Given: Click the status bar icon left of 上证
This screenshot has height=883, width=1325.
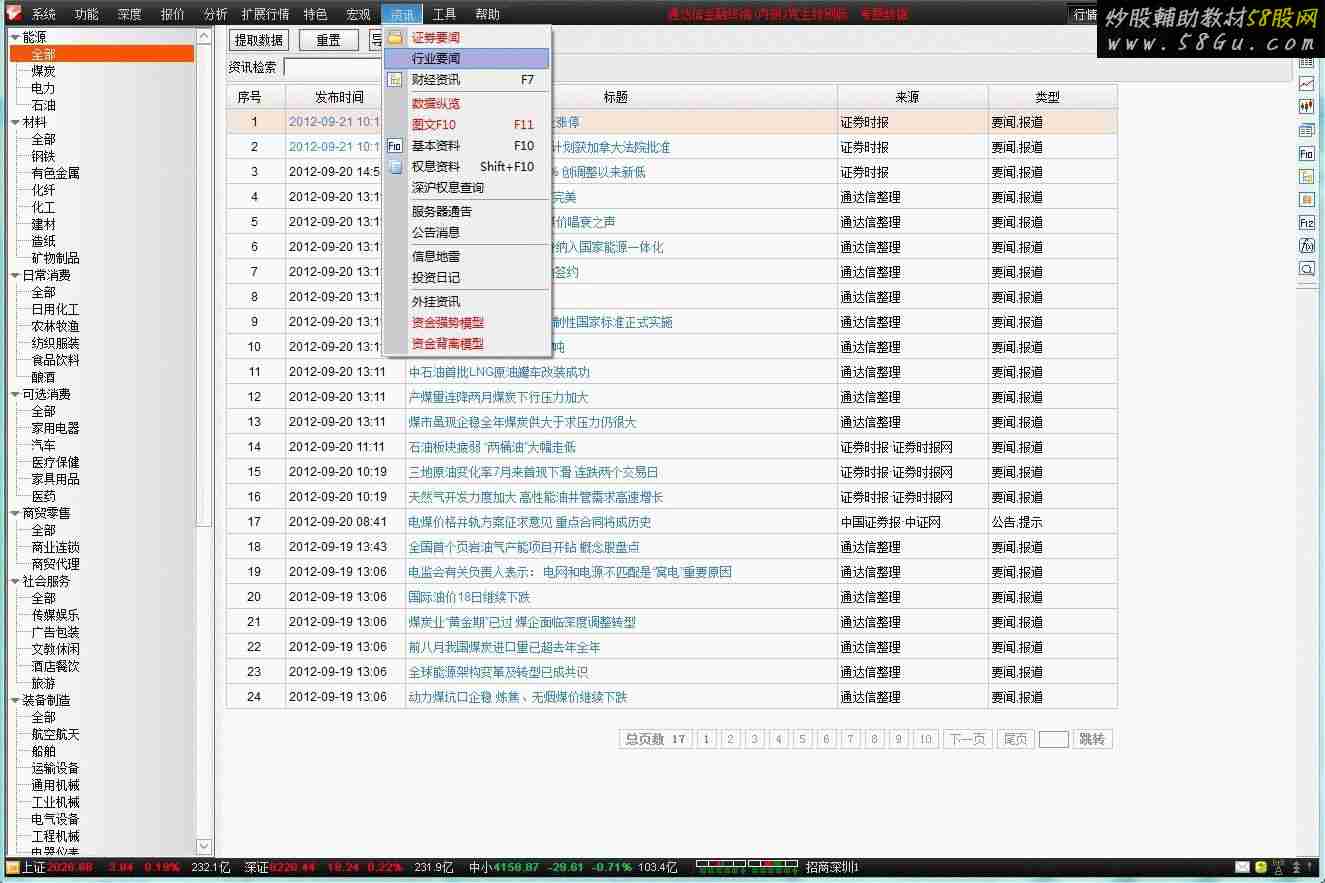Looking at the screenshot, I should tap(12, 867).
